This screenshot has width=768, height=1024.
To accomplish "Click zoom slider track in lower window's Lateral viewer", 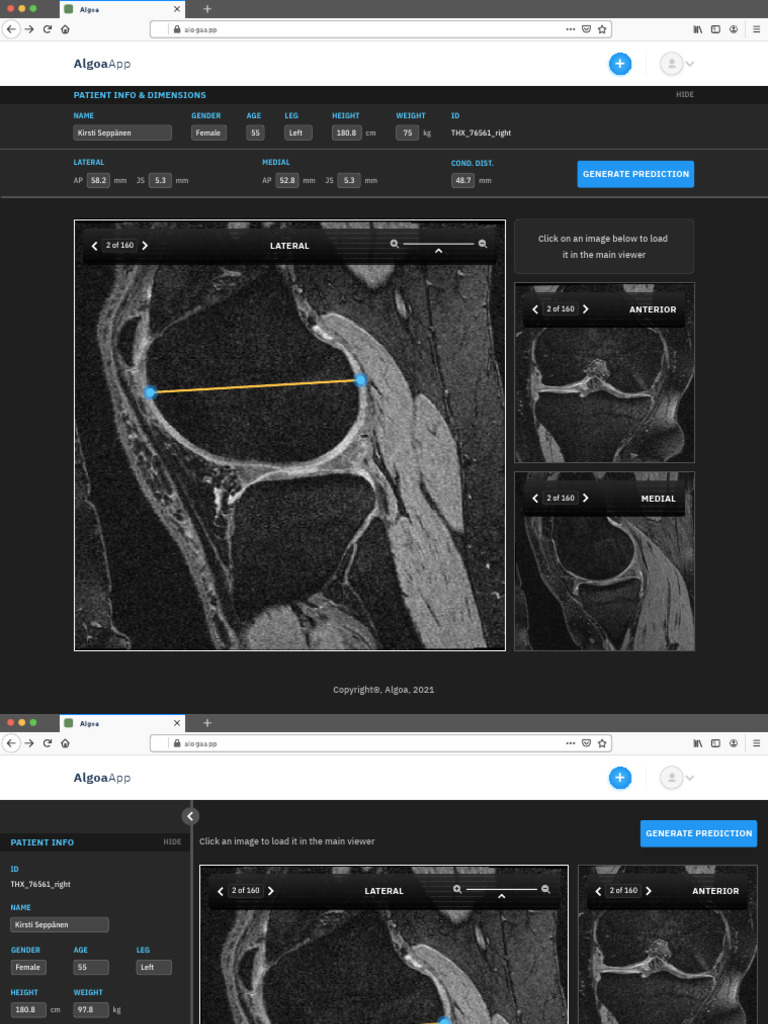I will pos(501,889).
